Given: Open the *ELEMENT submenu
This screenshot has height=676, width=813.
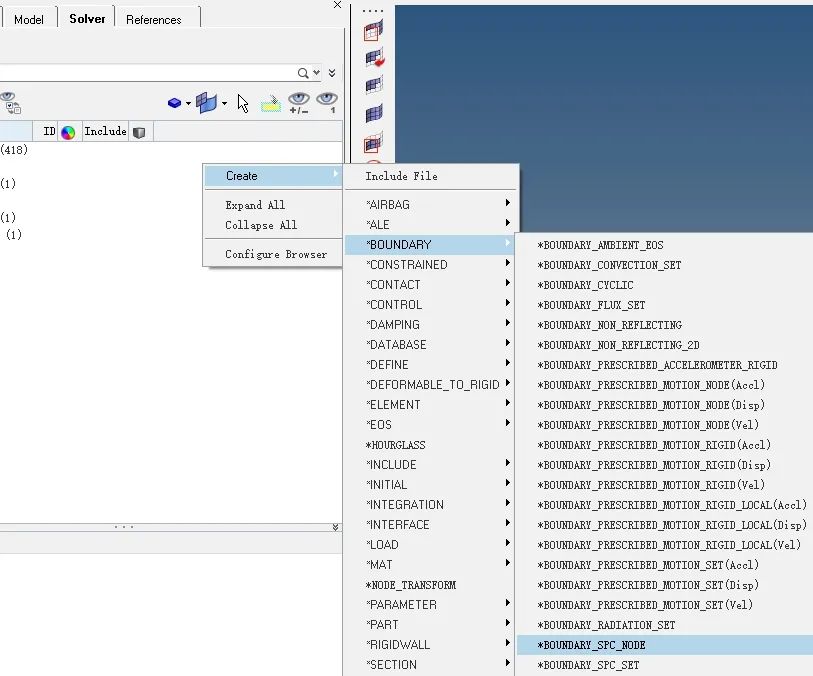Looking at the screenshot, I should pyautogui.click(x=431, y=404).
